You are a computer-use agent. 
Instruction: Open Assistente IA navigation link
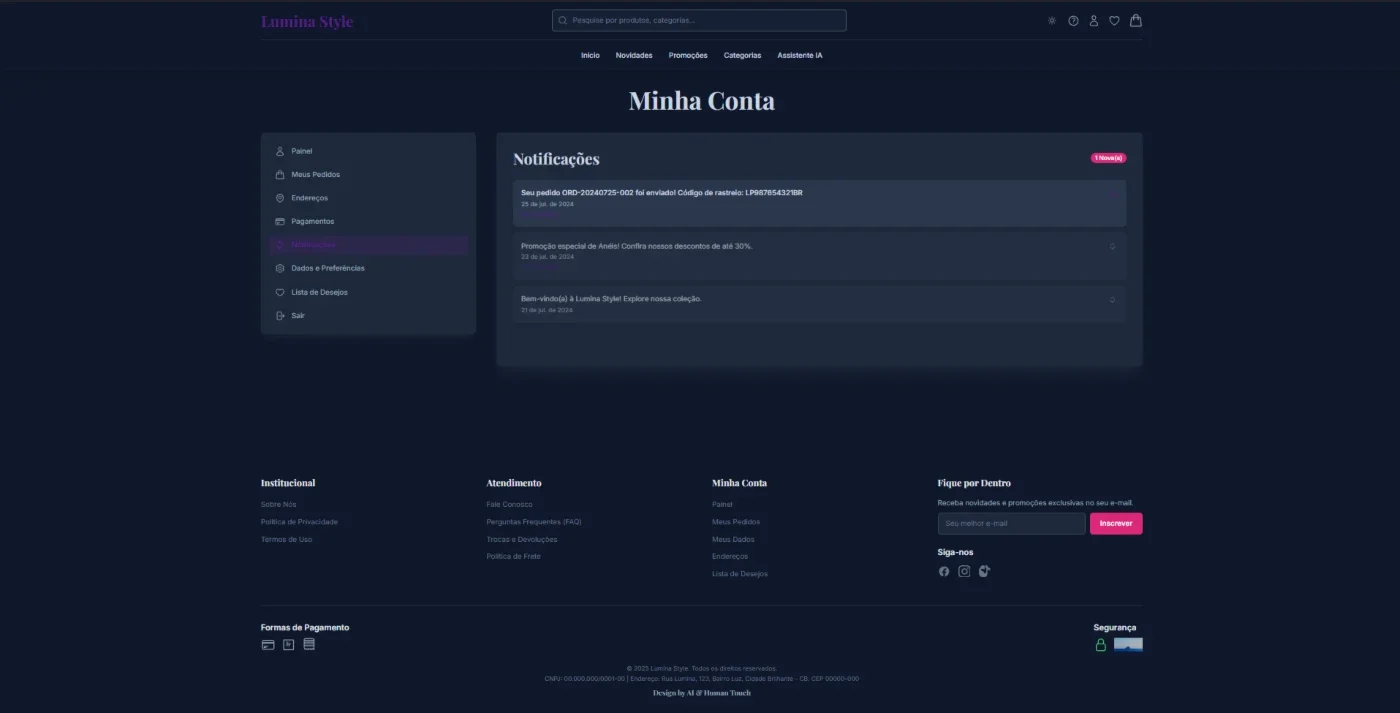click(x=800, y=55)
